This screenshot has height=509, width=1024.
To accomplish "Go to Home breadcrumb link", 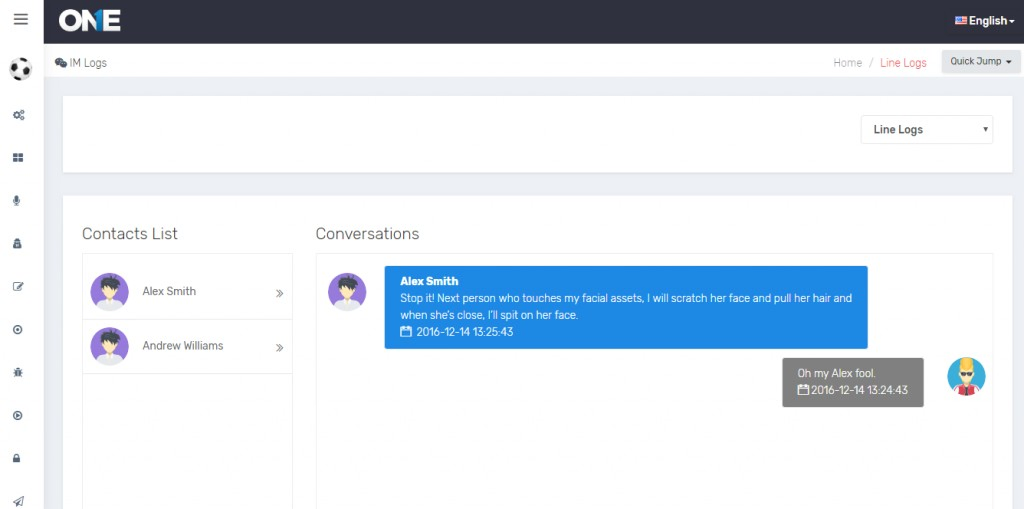I will click(x=847, y=63).
